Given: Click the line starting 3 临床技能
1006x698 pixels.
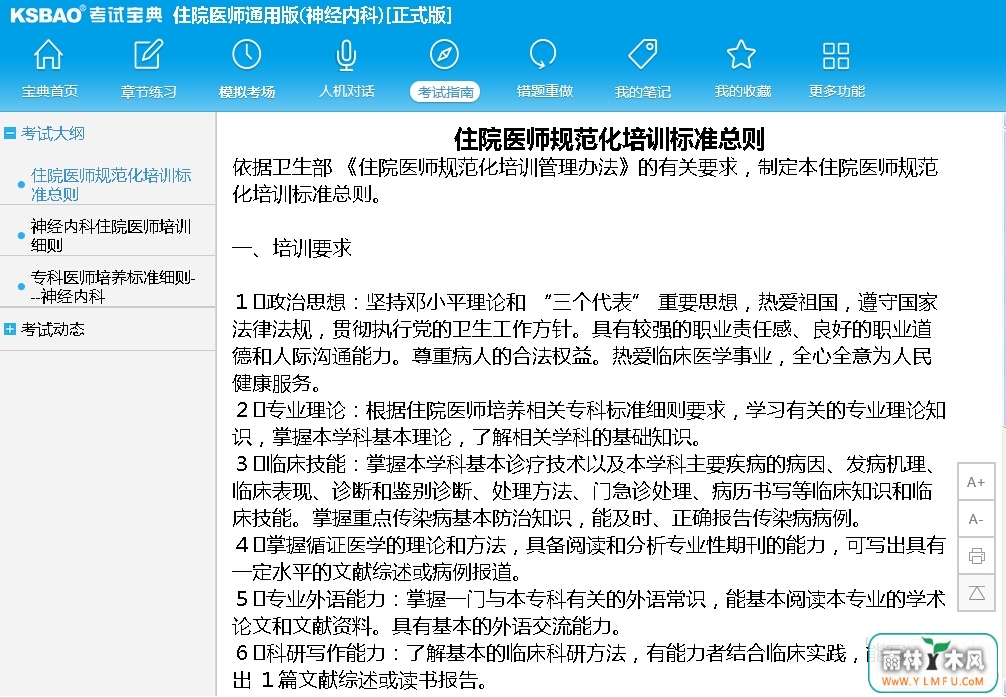Looking at the screenshot, I should [x=586, y=464].
